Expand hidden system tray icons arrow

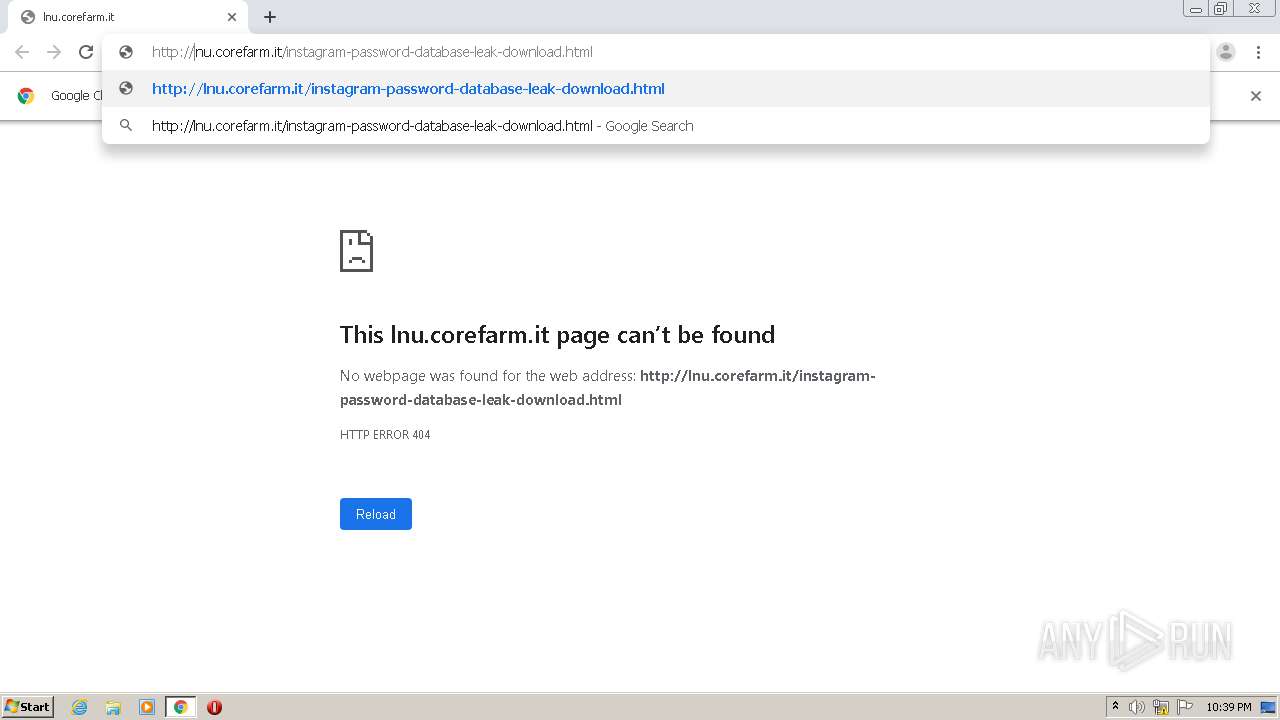click(1115, 707)
